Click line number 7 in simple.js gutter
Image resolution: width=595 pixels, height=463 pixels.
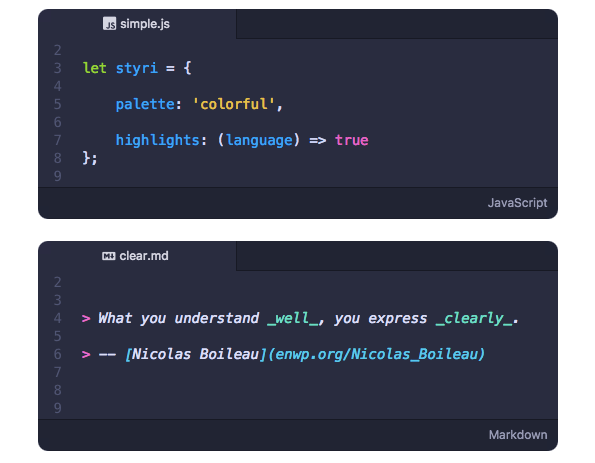pyautogui.click(x=58, y=140)
